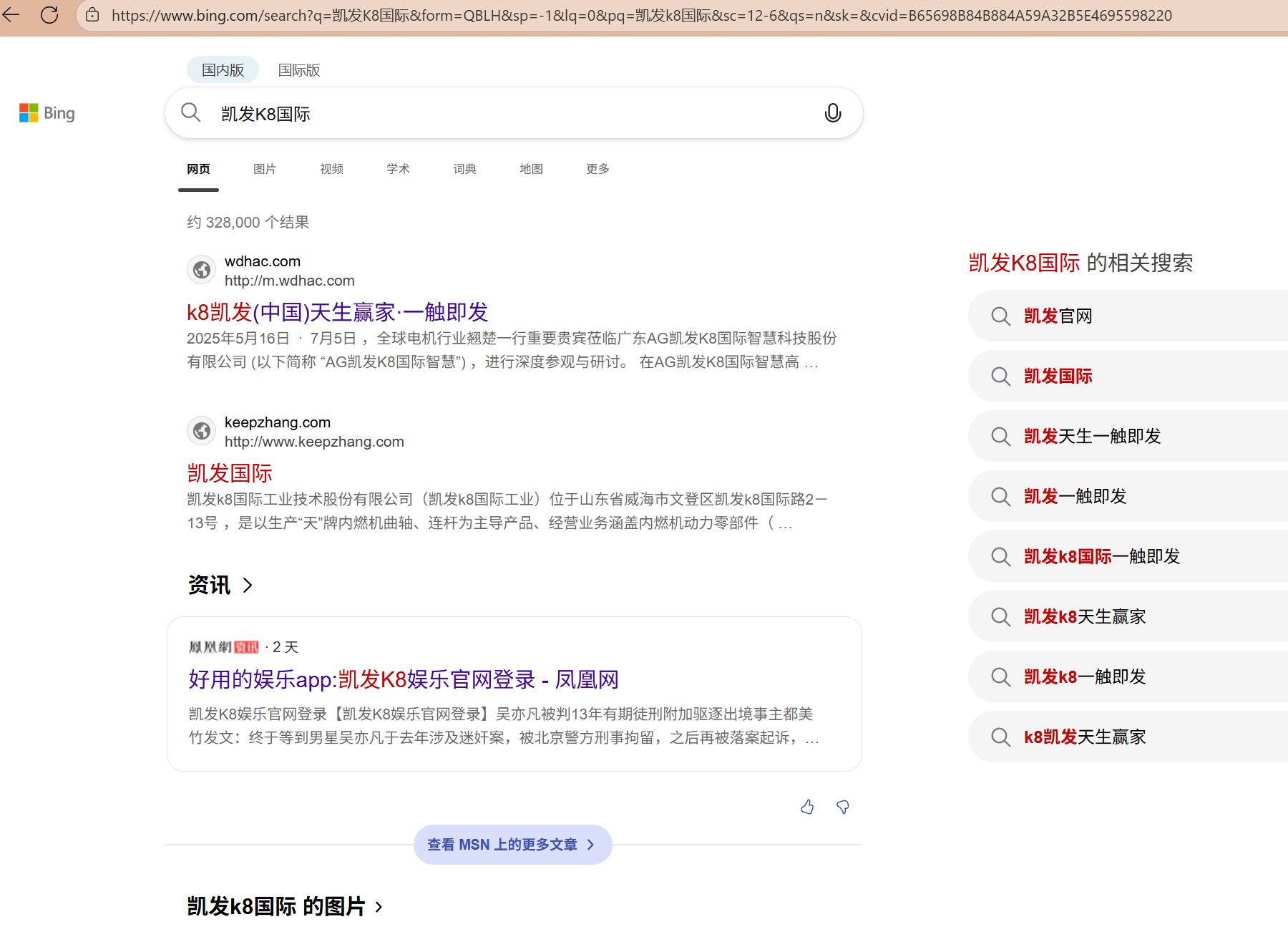Viewport: 1288px width, 927px height.
Task: Click search icon beside 凯发一触即发 suggestion
Action: point(1000,497)
